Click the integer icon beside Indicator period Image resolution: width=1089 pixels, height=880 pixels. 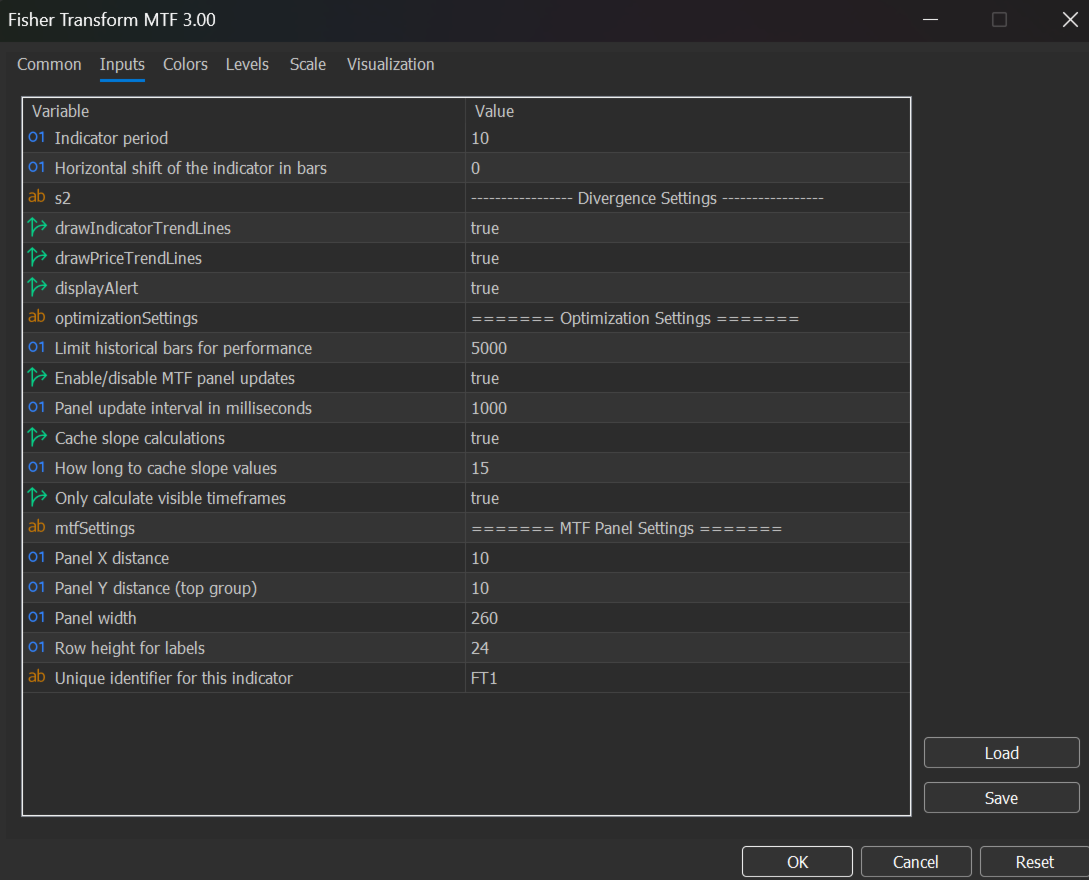pyautogui.click(x=37, y=138)
